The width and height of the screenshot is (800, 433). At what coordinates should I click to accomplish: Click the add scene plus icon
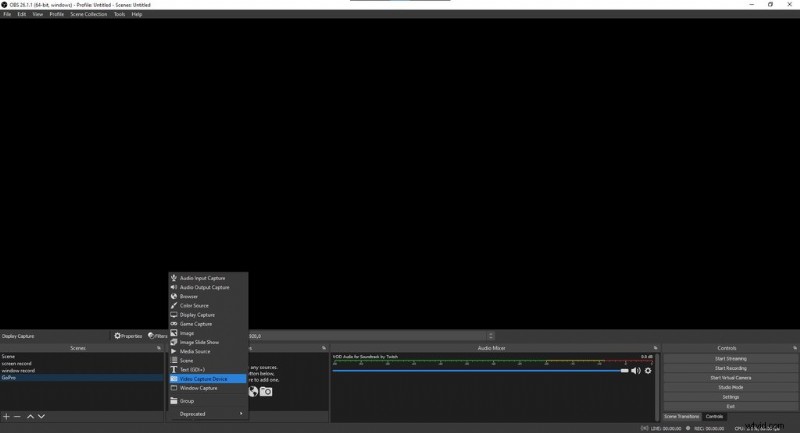6,416
